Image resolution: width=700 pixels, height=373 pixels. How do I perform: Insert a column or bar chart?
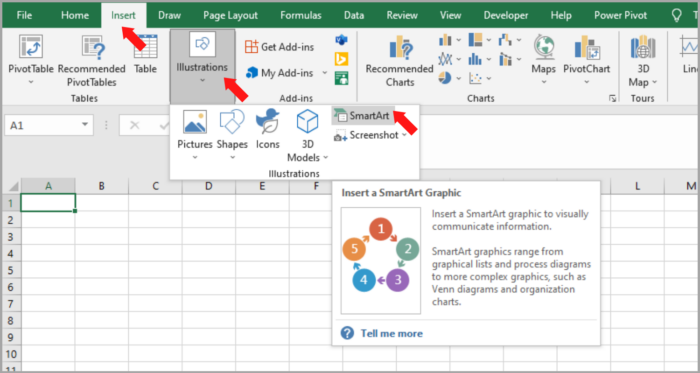445,40
